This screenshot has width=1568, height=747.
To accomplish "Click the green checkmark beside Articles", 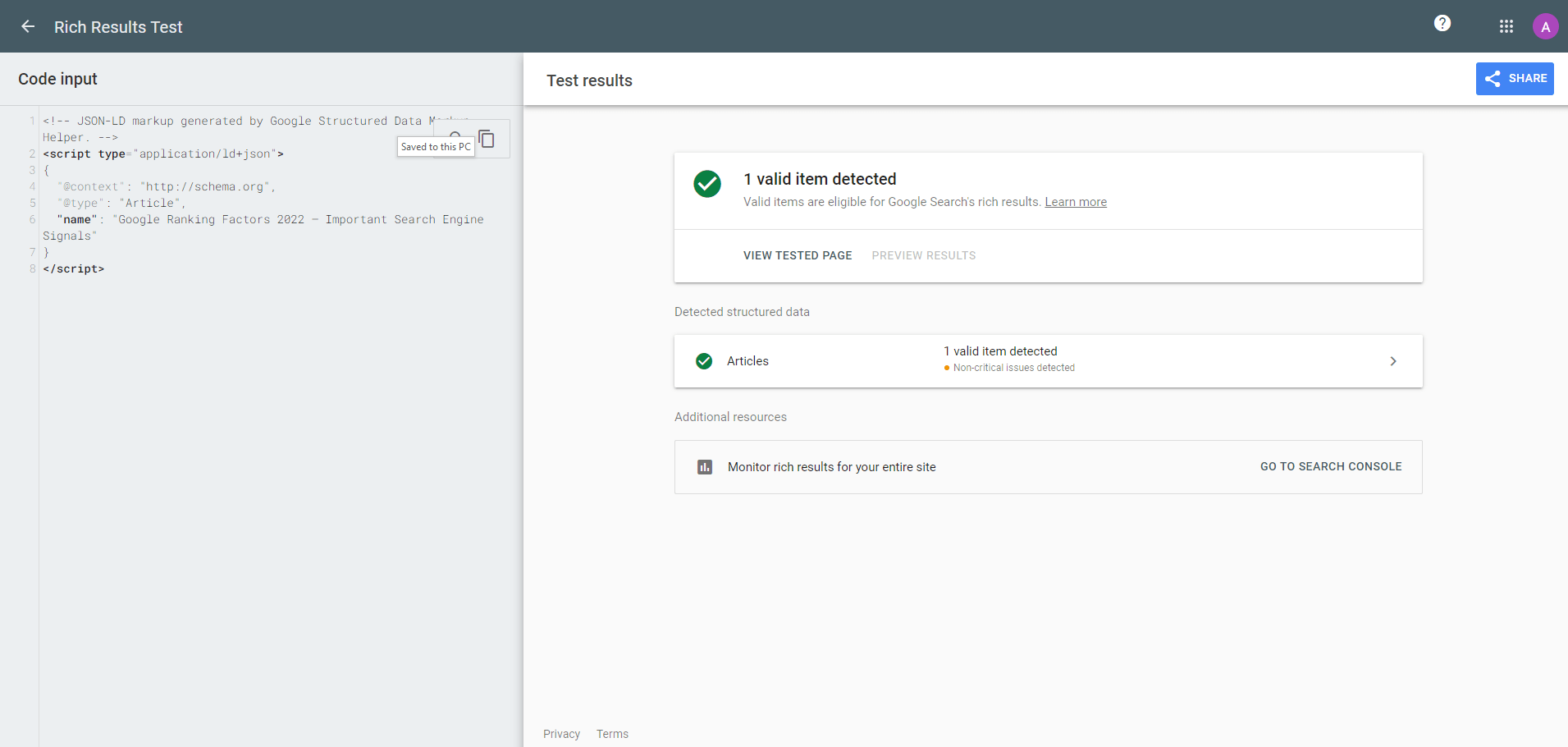I will pyautogui.click(x=703, y=361).
